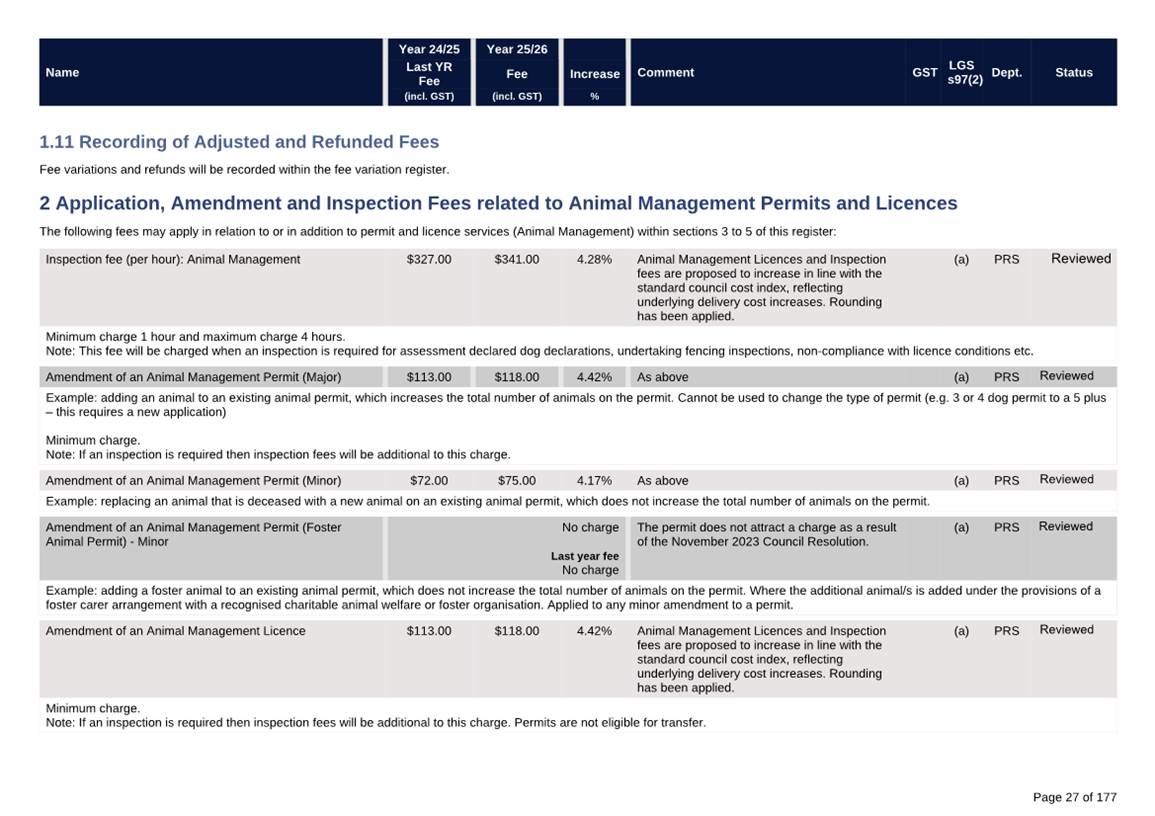Select the Year 24/25 Last YR Fee header
Viewport: 1155px width, 816px height.
pos(429,72)
